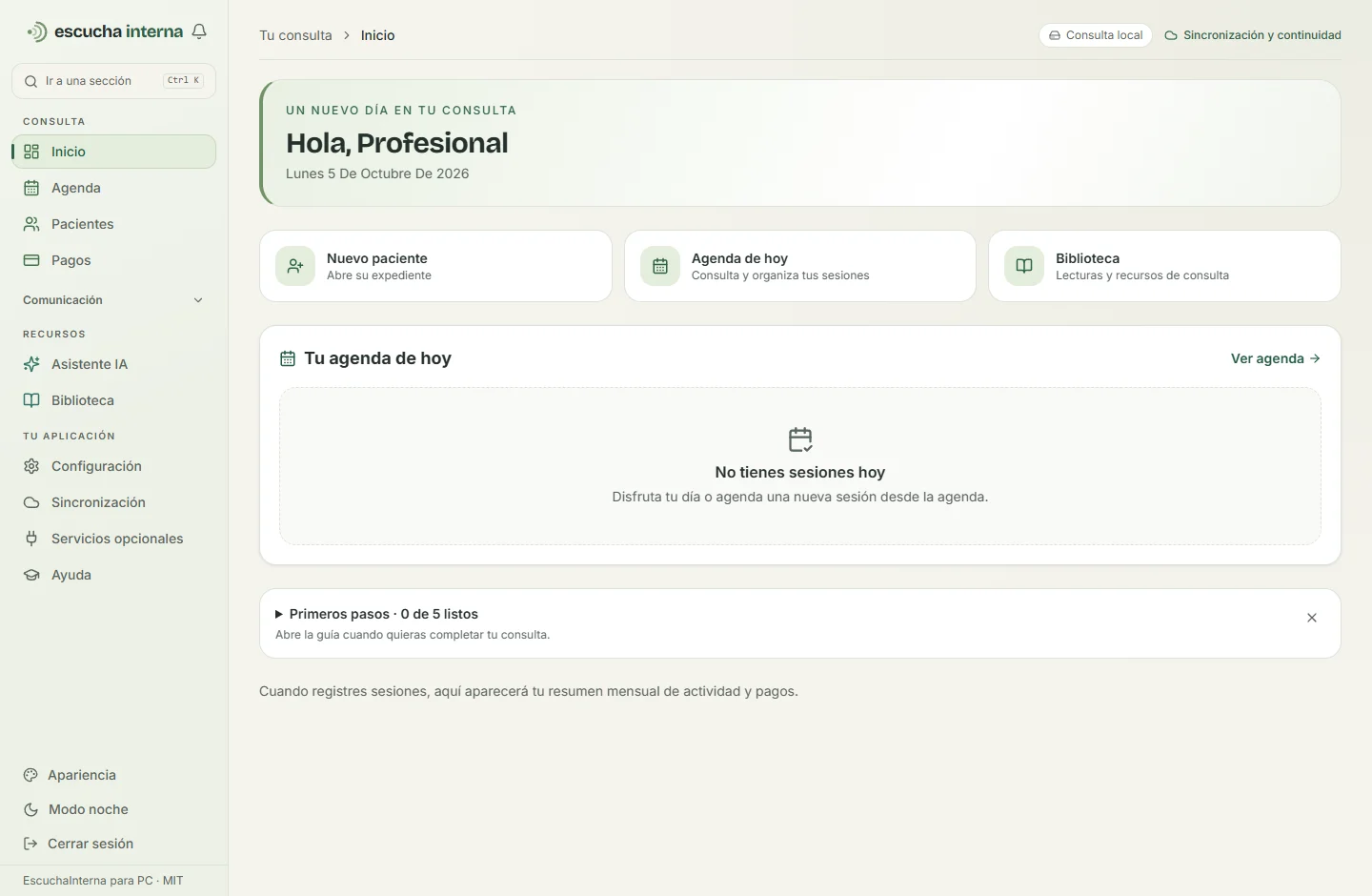This screenshot has height=896, width=1372.
Task: Click the 'Hola, Profesional' heading
Action: 397,143
